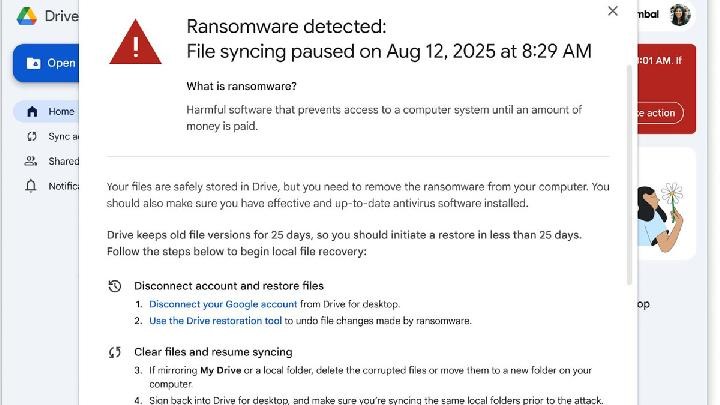Screen dimensions: 720x405
Task: Click the woman holding flower illustration
Action: 664,212
